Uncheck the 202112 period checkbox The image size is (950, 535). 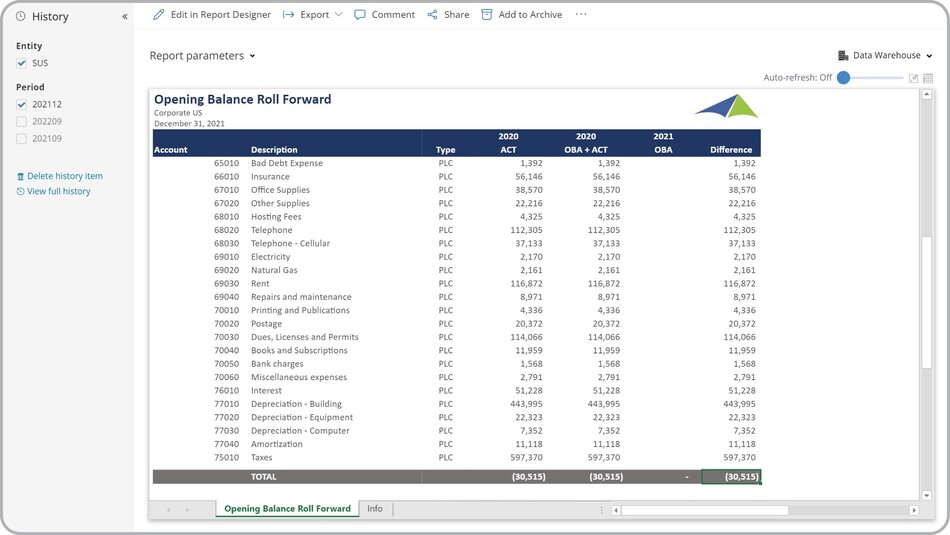tap(22, 105)
